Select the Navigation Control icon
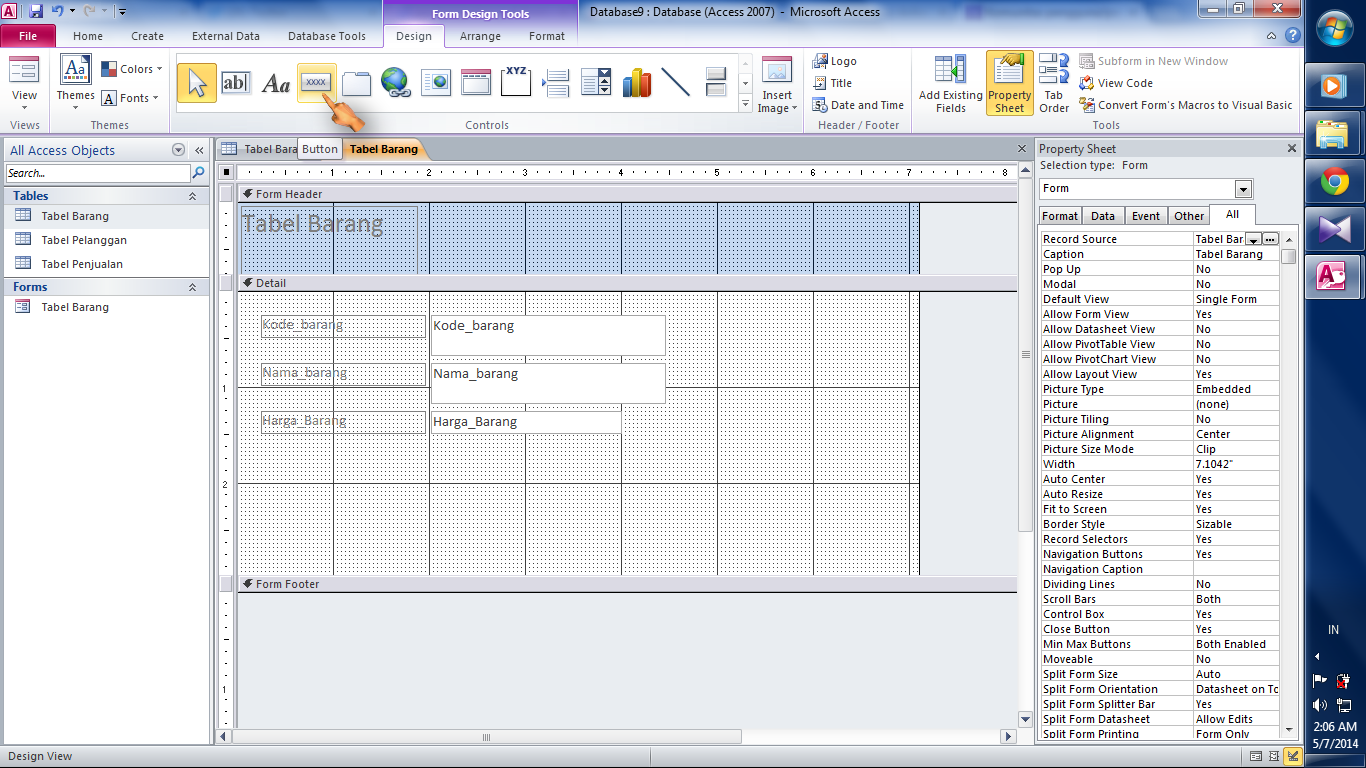 tap(476, 83)
